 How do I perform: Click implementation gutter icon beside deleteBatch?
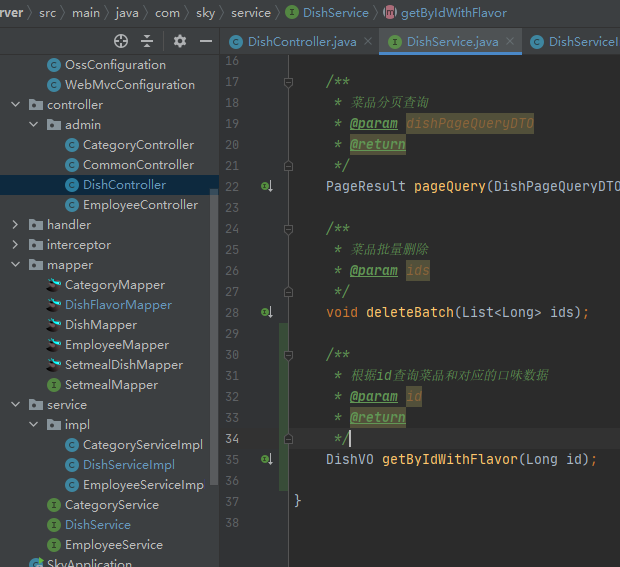(267, 312)
